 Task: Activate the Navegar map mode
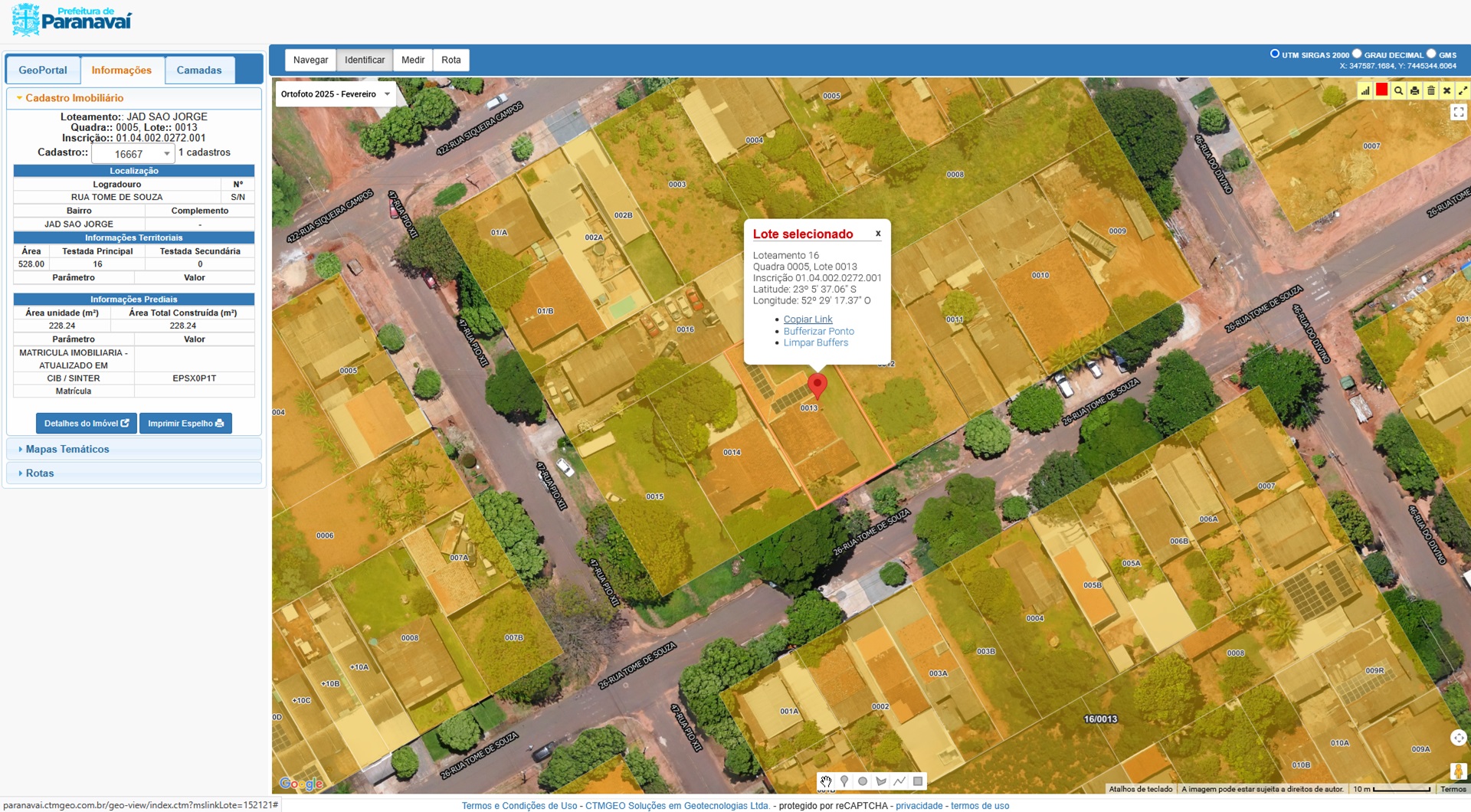pyautogui.click(x=310, y=60)
